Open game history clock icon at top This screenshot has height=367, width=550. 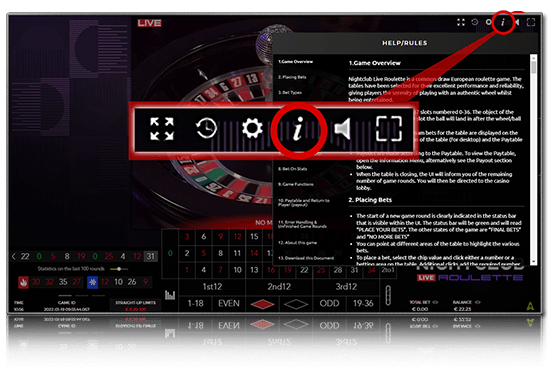(x=475, y=22)
